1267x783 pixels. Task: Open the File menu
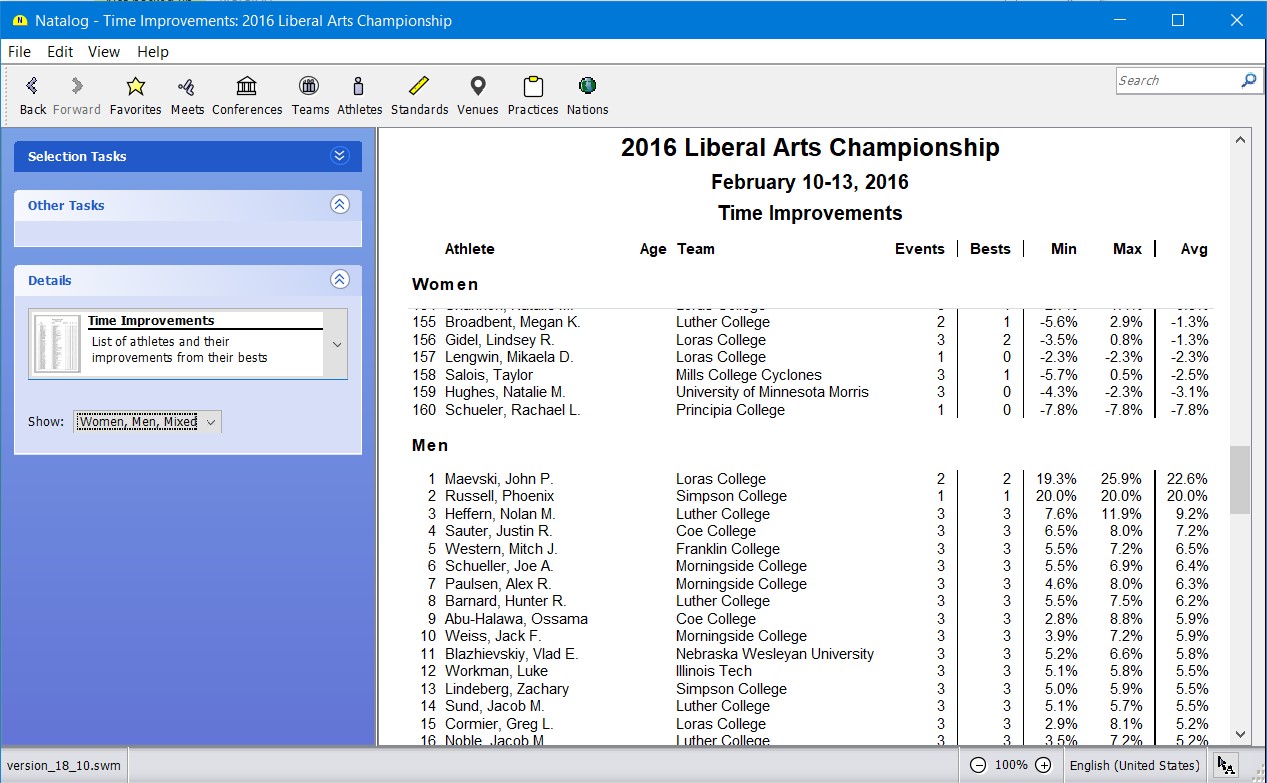[19, 52]
